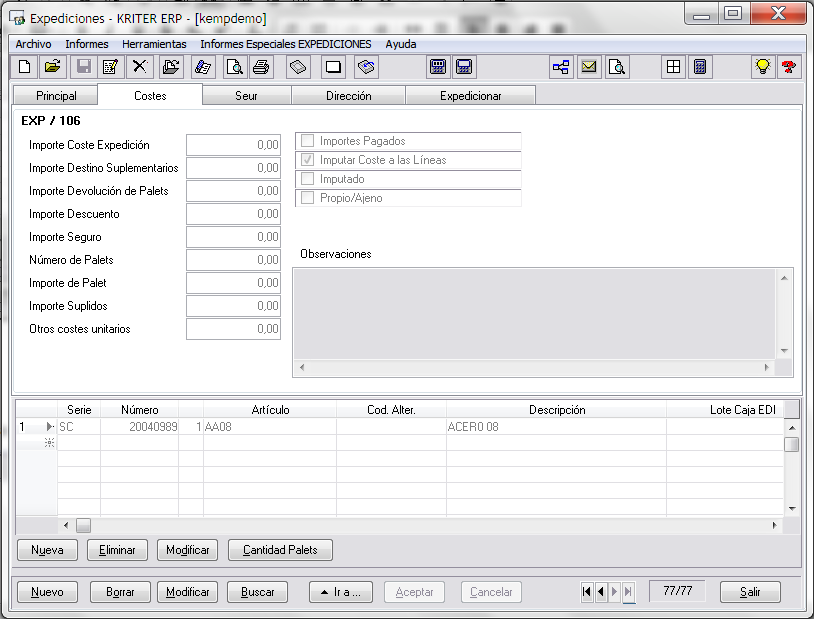Open the Informes menu

[x=87, y=44]
